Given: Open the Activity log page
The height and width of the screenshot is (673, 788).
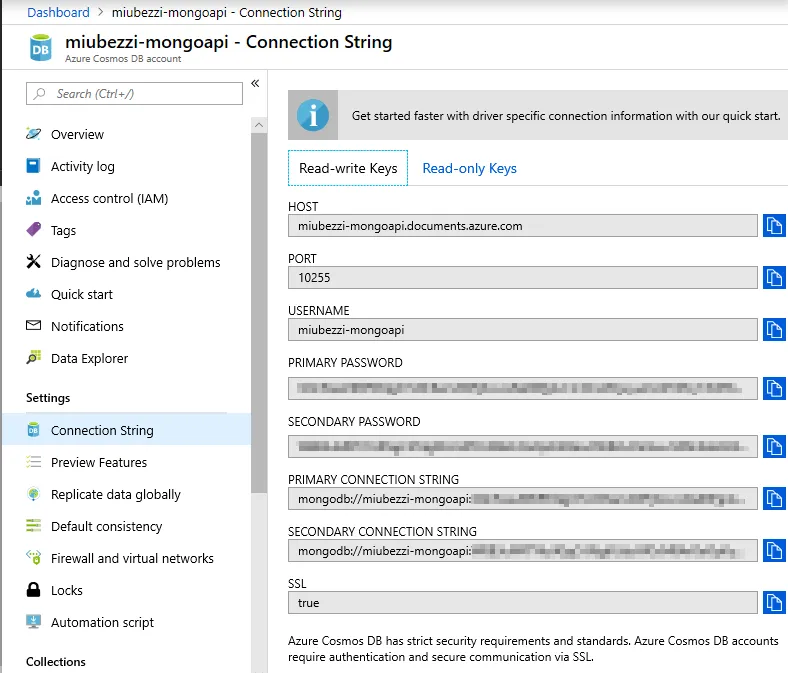Looking at the screenshot, I should (x=82, y=166).
